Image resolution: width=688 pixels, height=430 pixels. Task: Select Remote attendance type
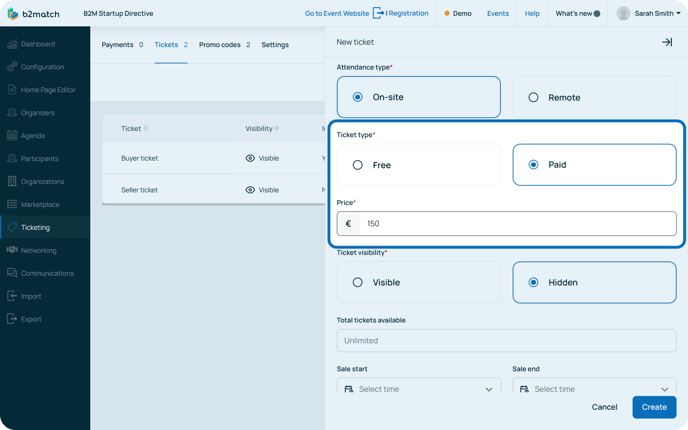coord(594,97)
